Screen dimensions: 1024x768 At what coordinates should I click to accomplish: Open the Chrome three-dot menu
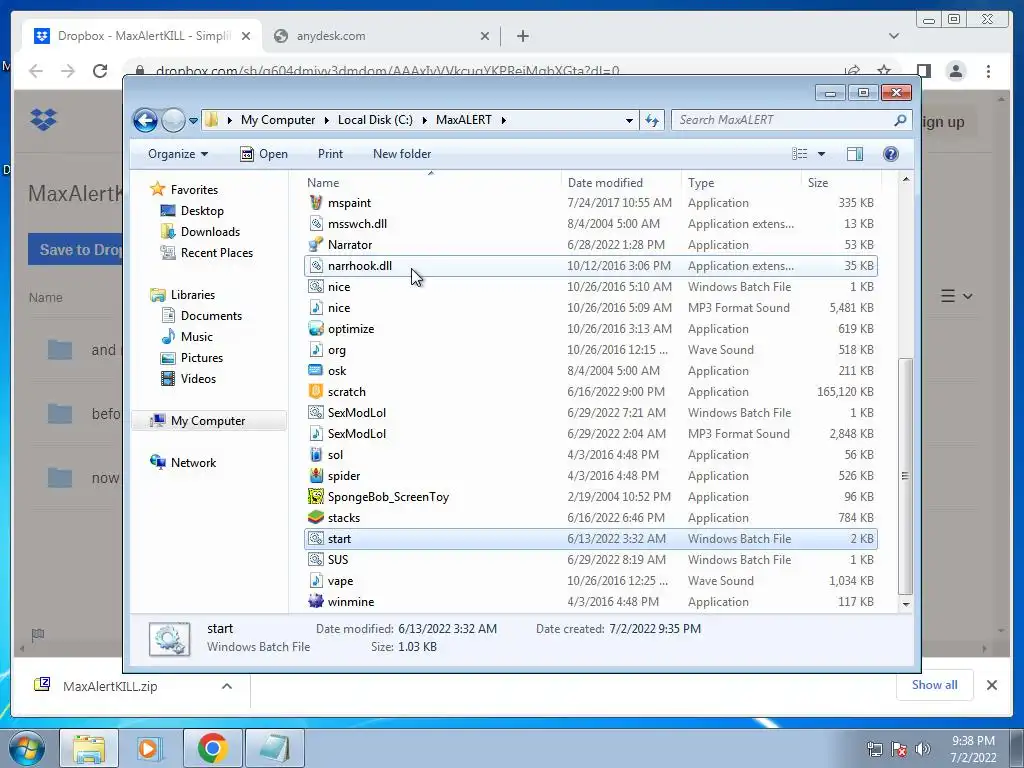[x=988, y=71]
